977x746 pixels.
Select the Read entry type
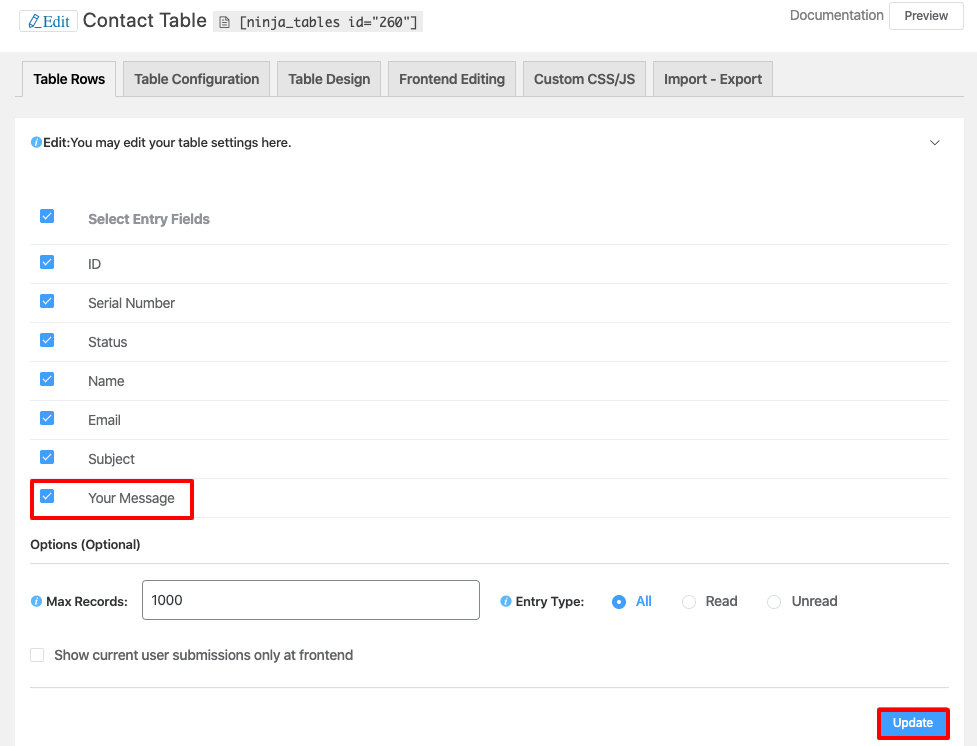689,602
